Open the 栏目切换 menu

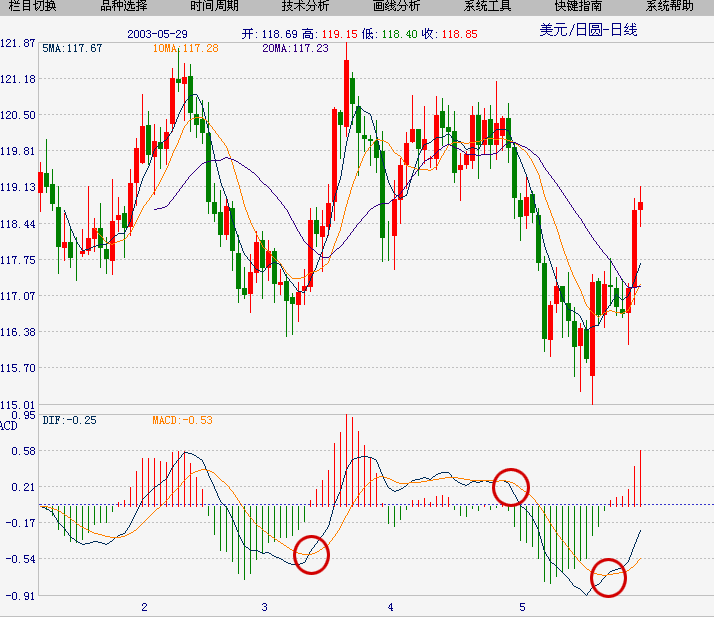tap(32, 6)
